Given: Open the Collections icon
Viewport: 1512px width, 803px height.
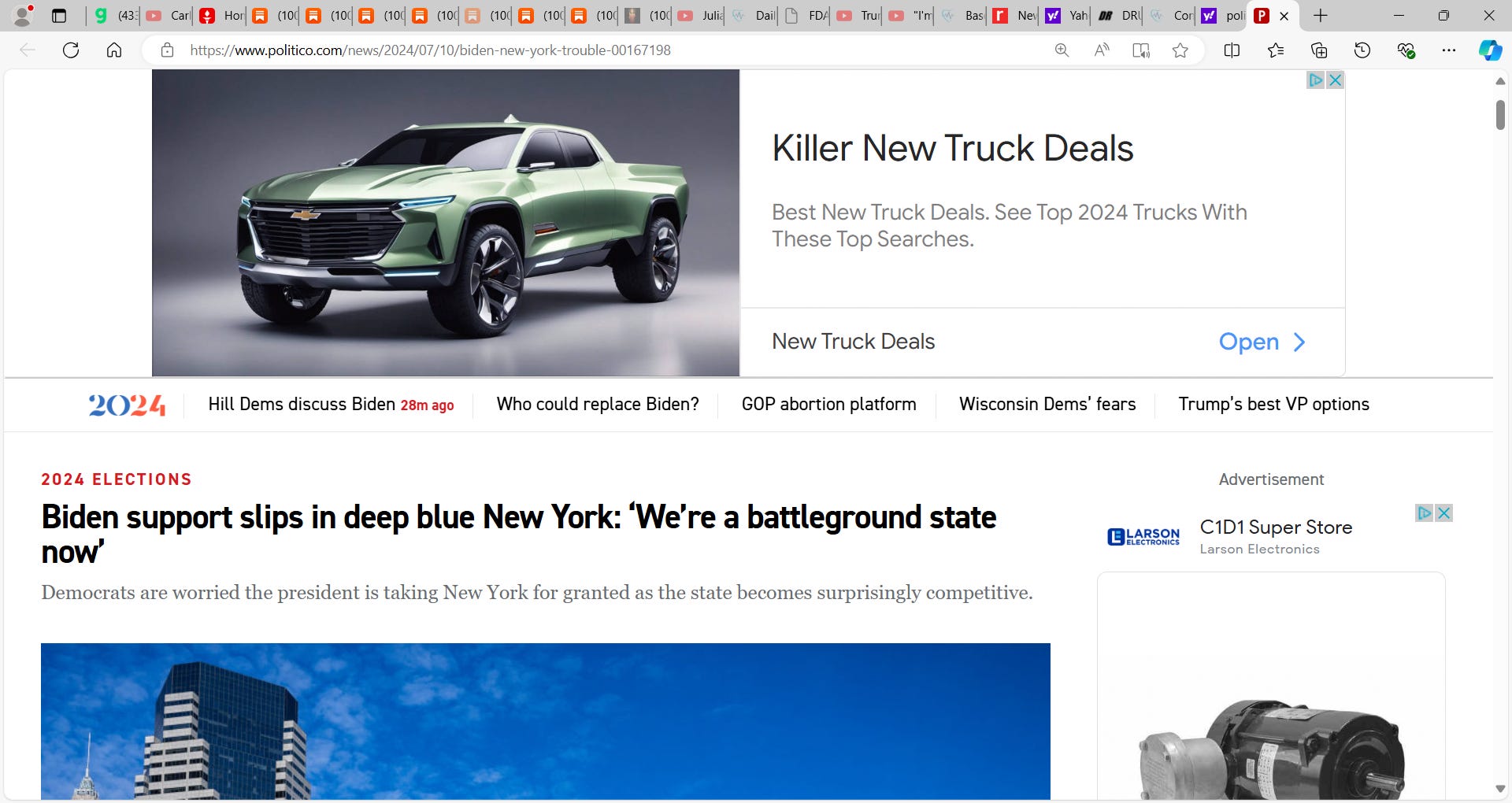Looking at the screenshot, I should click(1319, 50).
